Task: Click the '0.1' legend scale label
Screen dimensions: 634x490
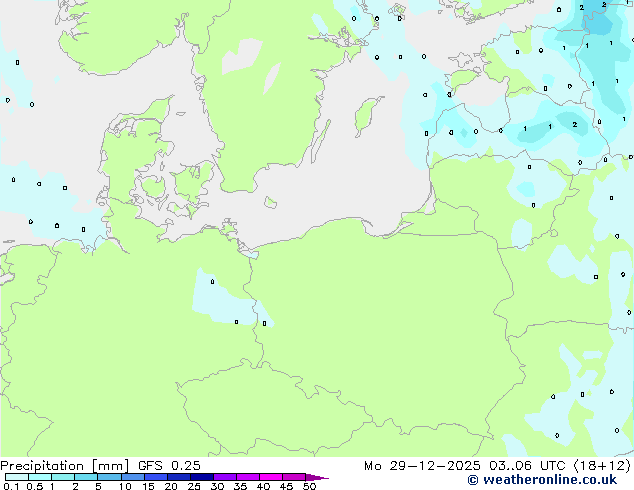Action: [x=11, y=486]
